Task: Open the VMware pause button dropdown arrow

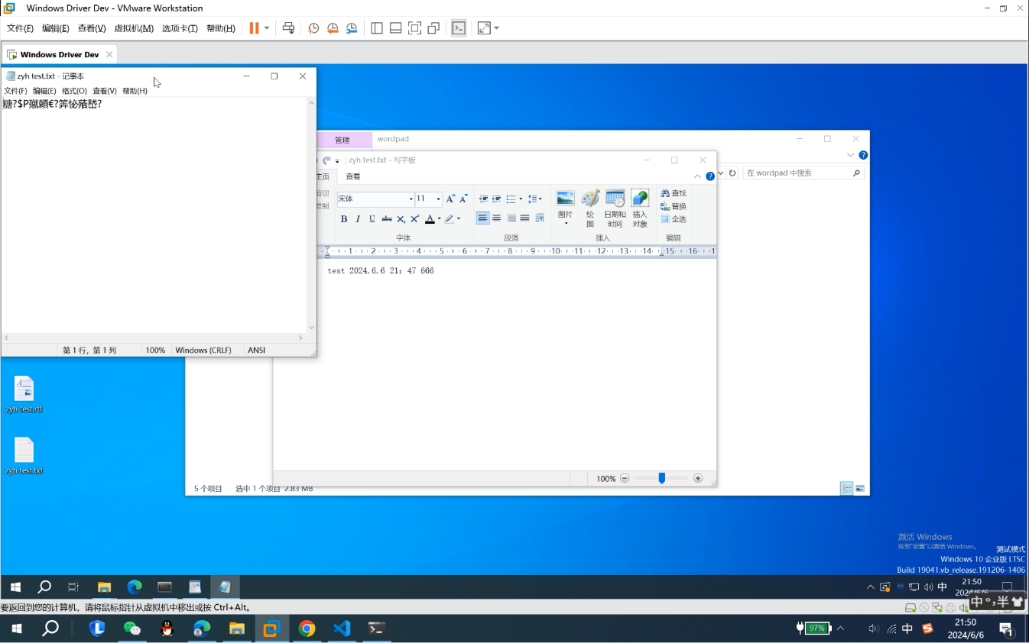Action: pos(267,28)
